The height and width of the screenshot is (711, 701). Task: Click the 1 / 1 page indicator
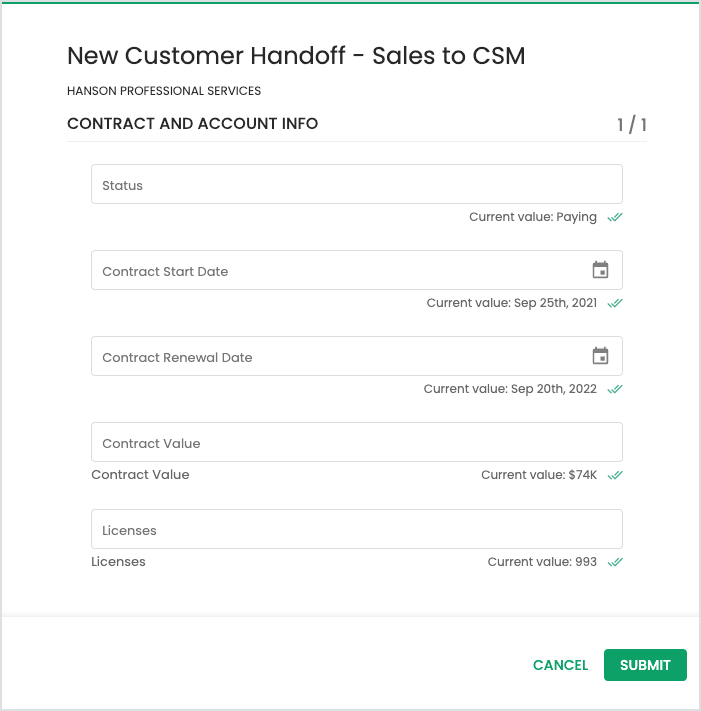point(631,125)
